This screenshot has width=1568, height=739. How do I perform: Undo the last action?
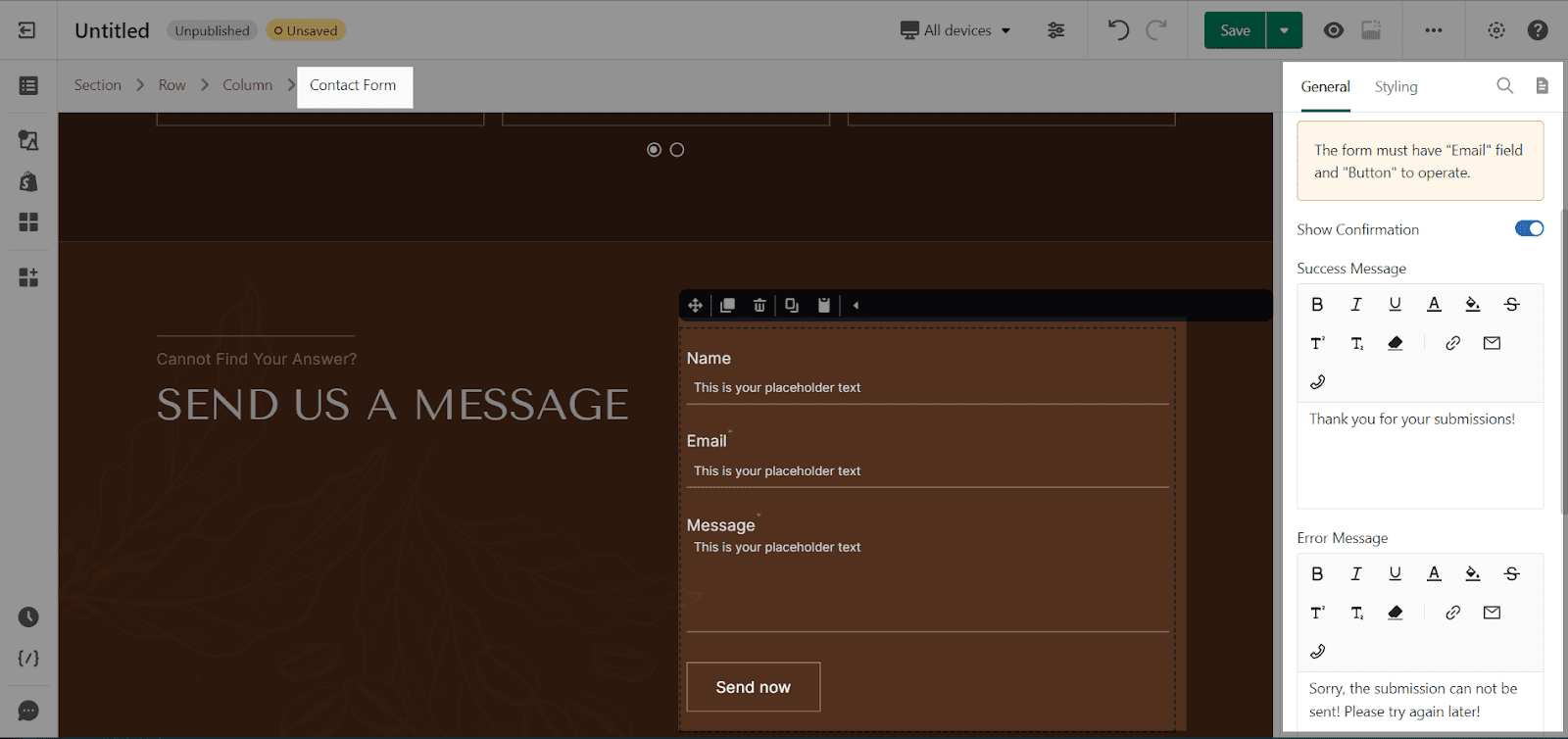coord(1118,30)
